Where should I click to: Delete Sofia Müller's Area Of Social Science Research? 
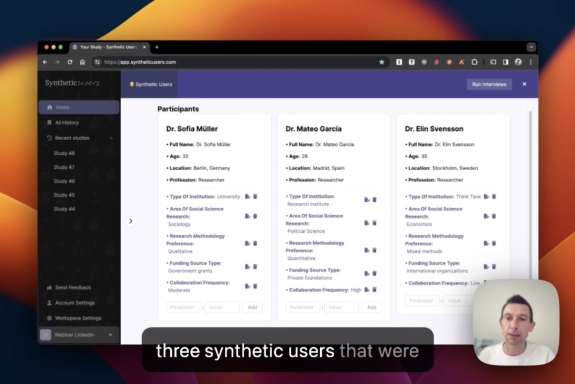(255, 216)
